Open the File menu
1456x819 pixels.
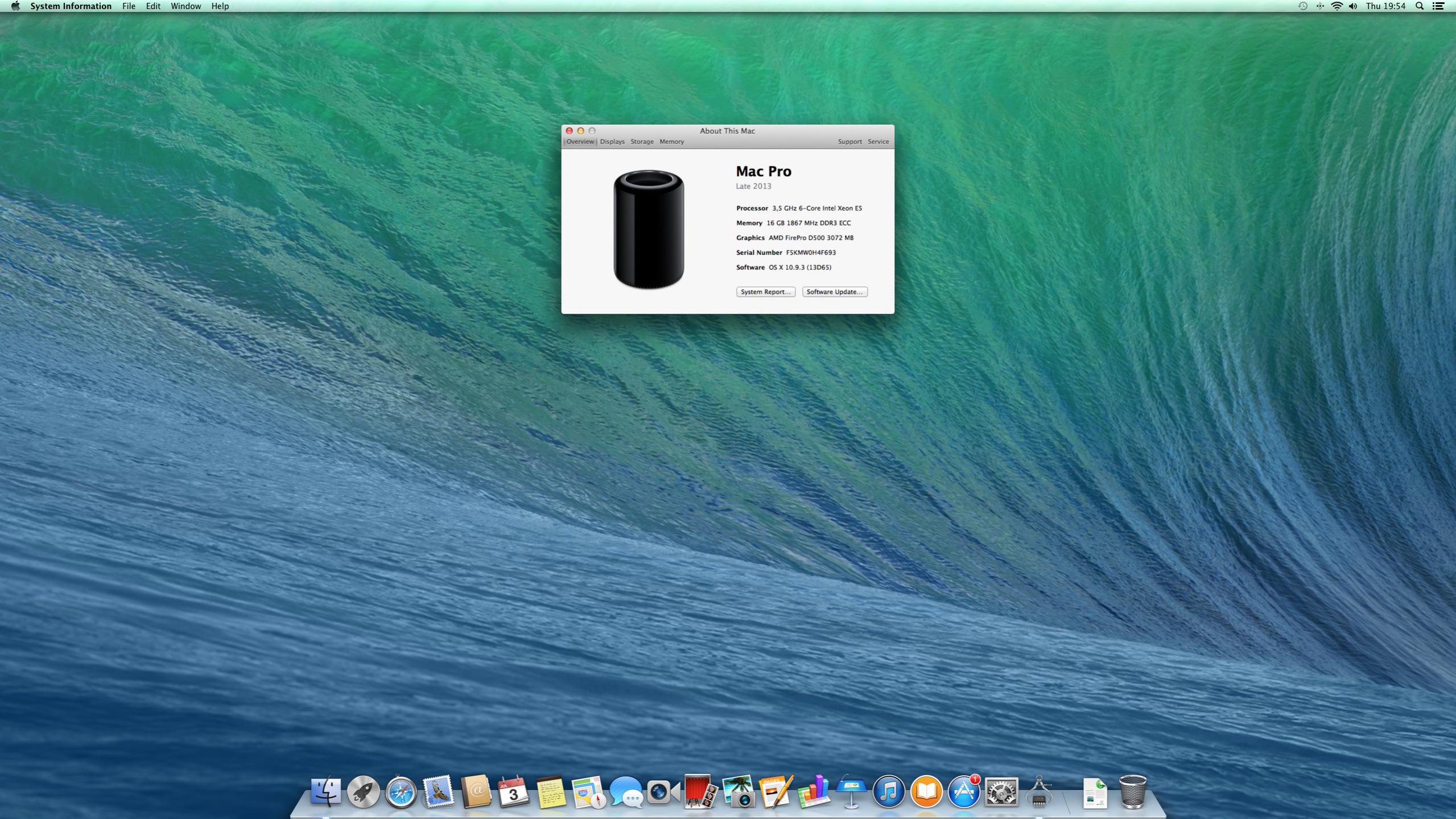(129, 6)
